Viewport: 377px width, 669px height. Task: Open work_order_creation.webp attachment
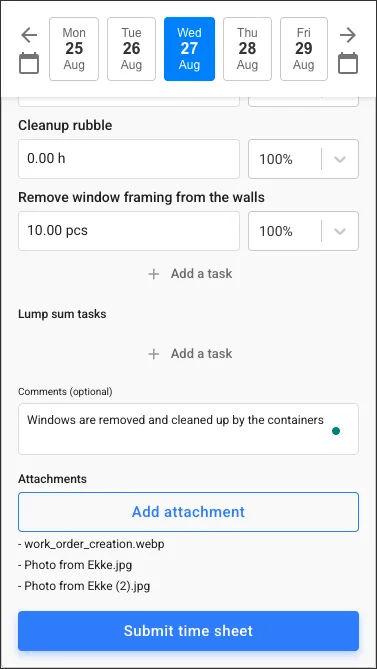(x=94, y=544)
